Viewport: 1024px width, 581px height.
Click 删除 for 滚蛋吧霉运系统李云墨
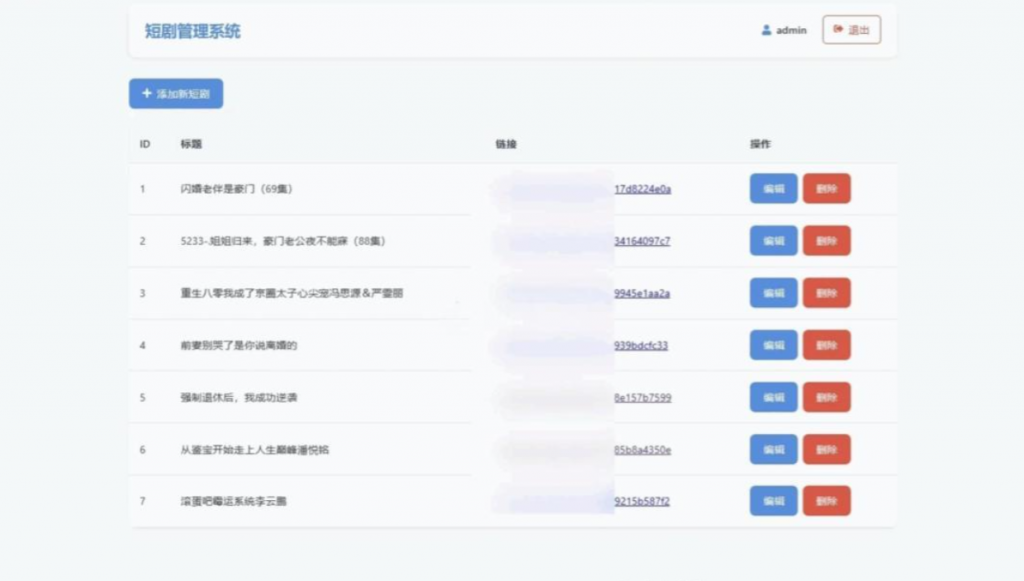click(826, 501)
